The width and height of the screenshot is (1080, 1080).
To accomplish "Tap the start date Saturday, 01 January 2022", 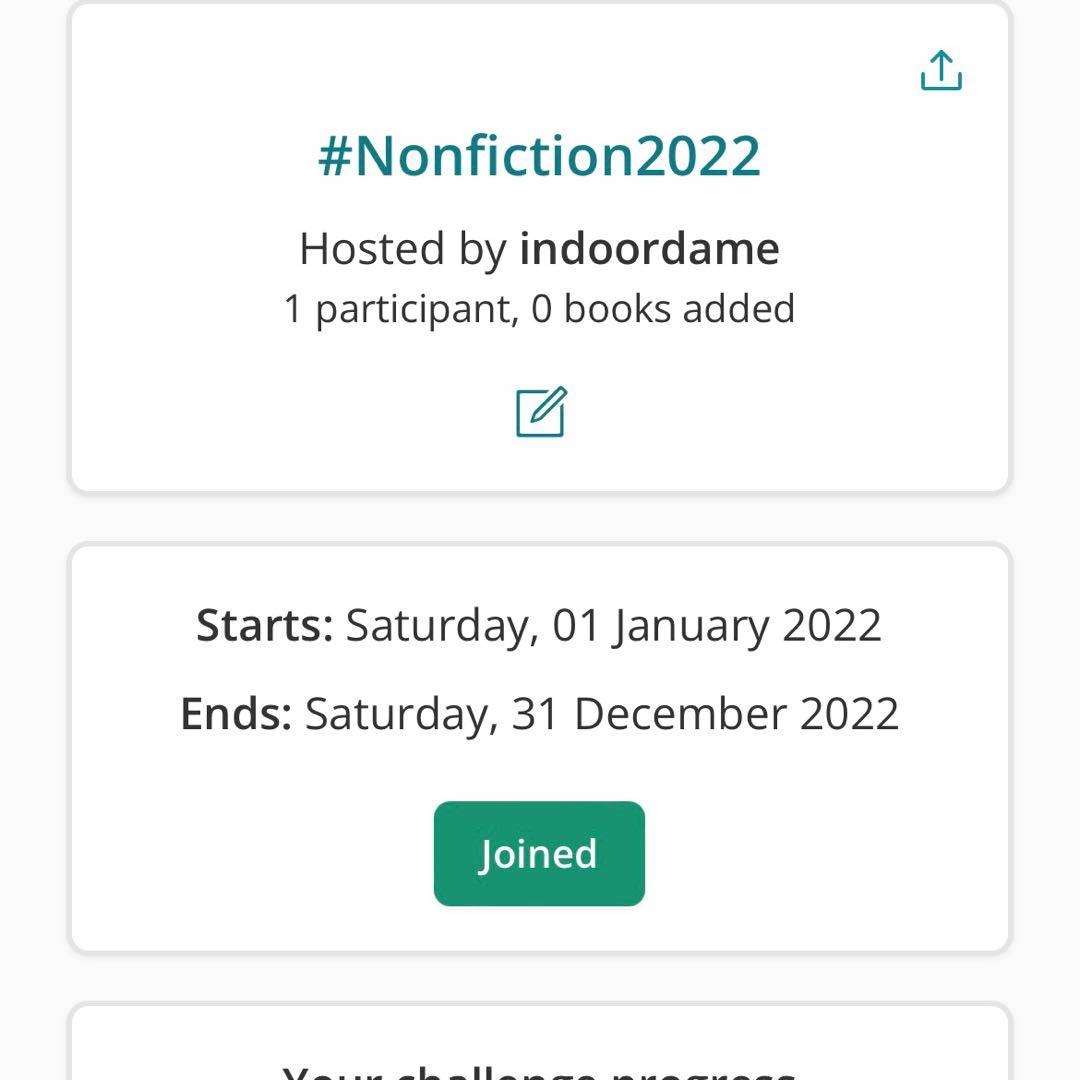I will (x=613, y=626).
